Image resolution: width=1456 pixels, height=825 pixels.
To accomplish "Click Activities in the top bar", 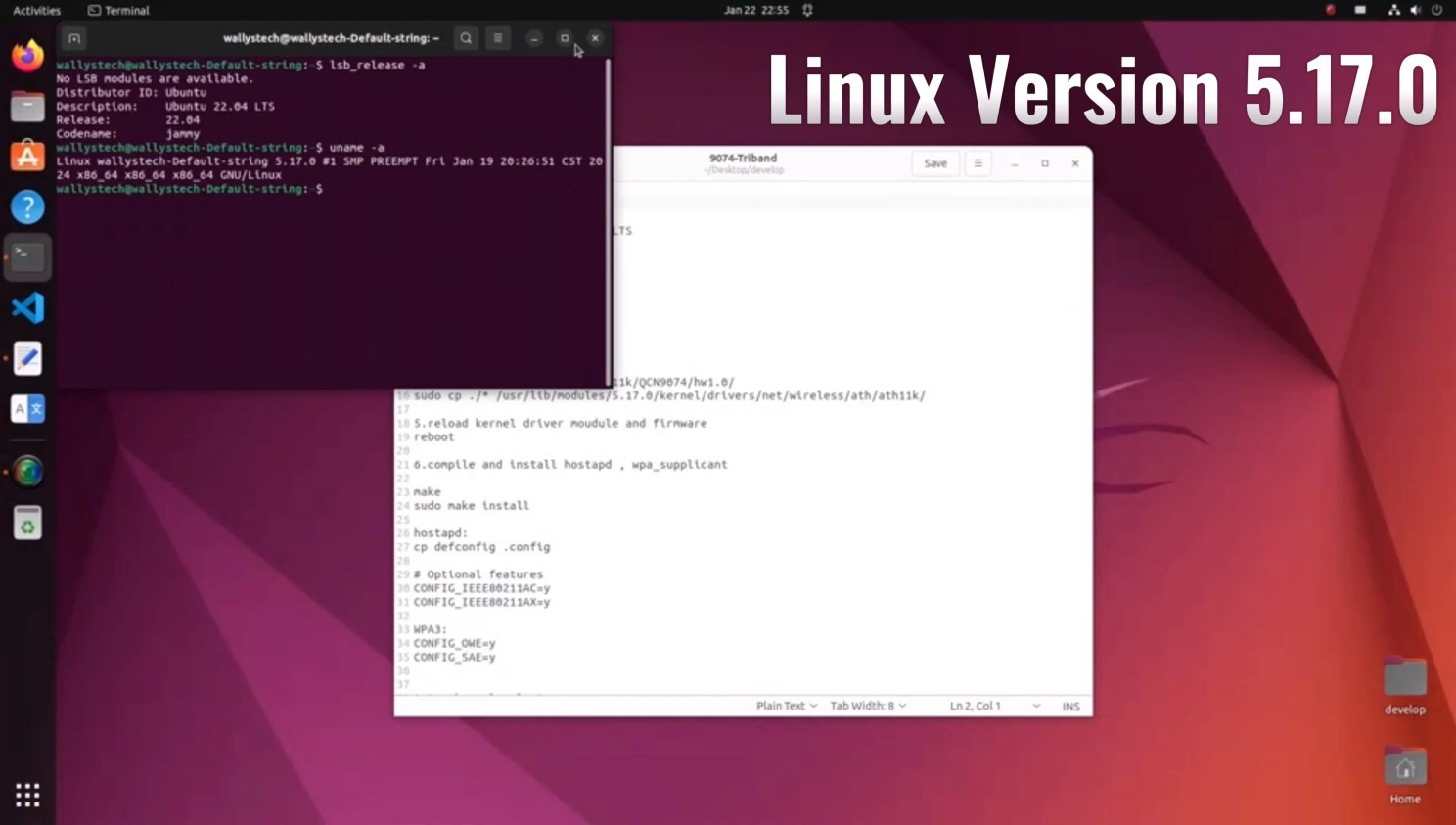I will [x=37, y=10].
